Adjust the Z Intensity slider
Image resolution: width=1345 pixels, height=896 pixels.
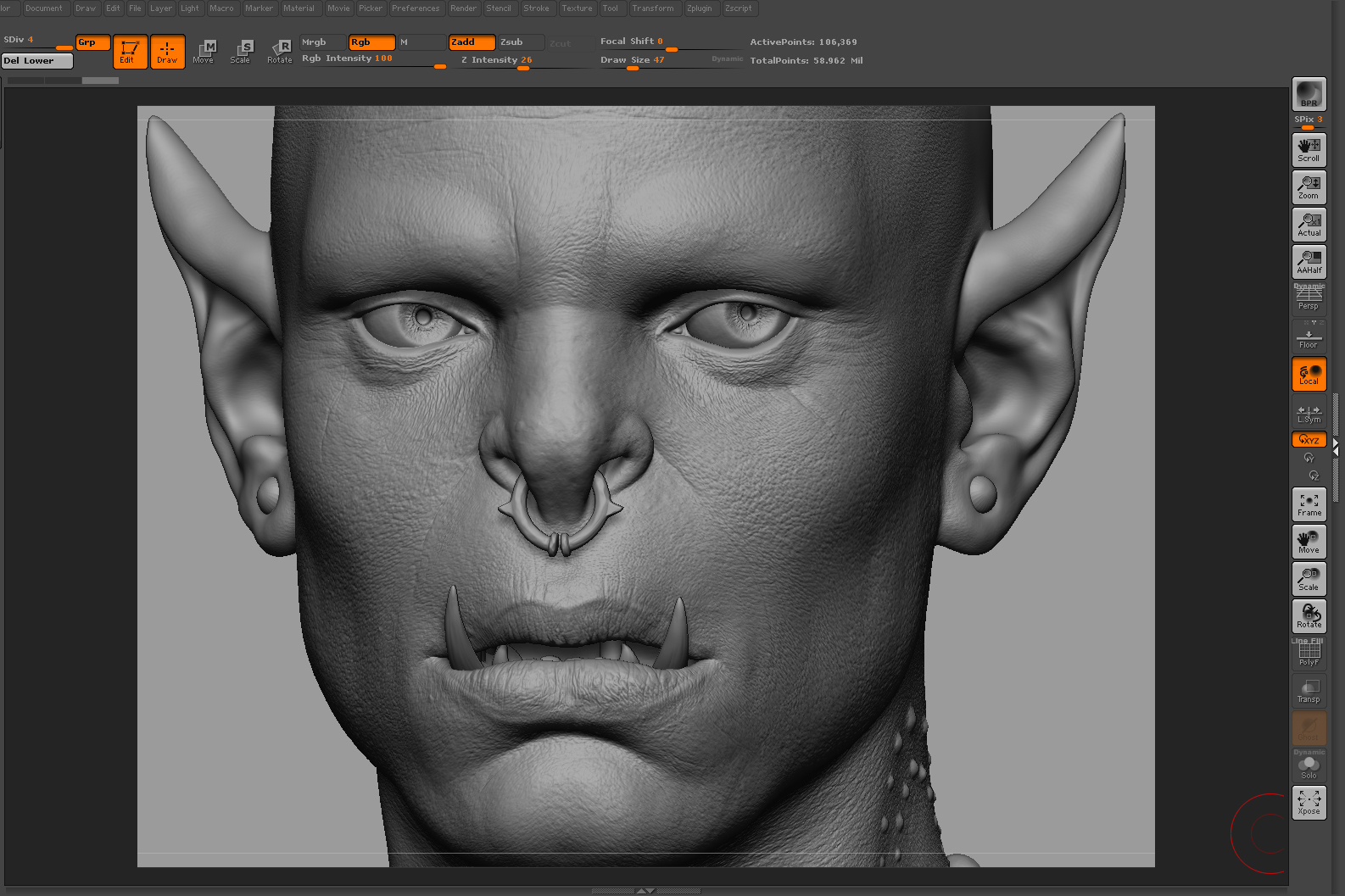pos(523,61)
